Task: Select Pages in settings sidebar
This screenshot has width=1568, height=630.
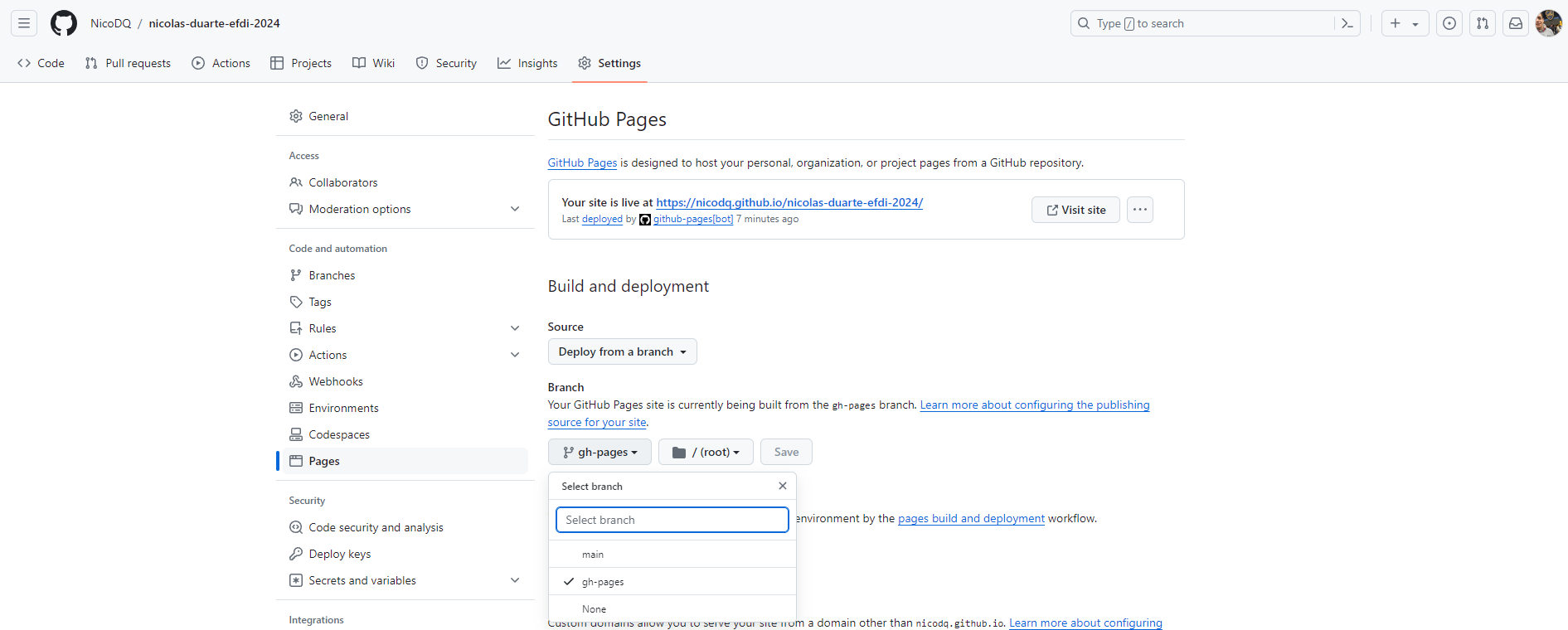Action: pos(405,461)
